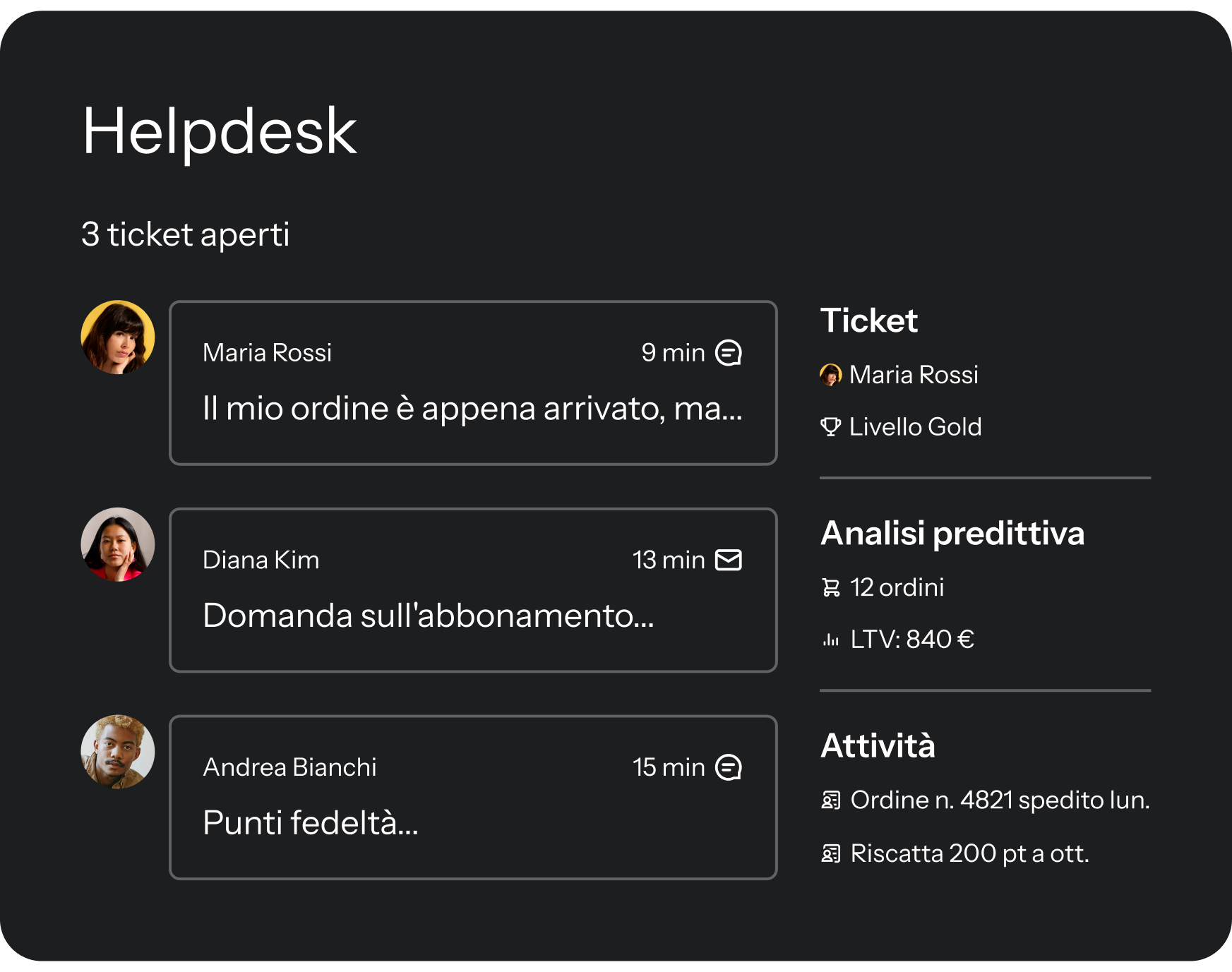Click the email envelope icon on Diana Kim's ticket
The image size is (1232, 972).
click(728, 560)
